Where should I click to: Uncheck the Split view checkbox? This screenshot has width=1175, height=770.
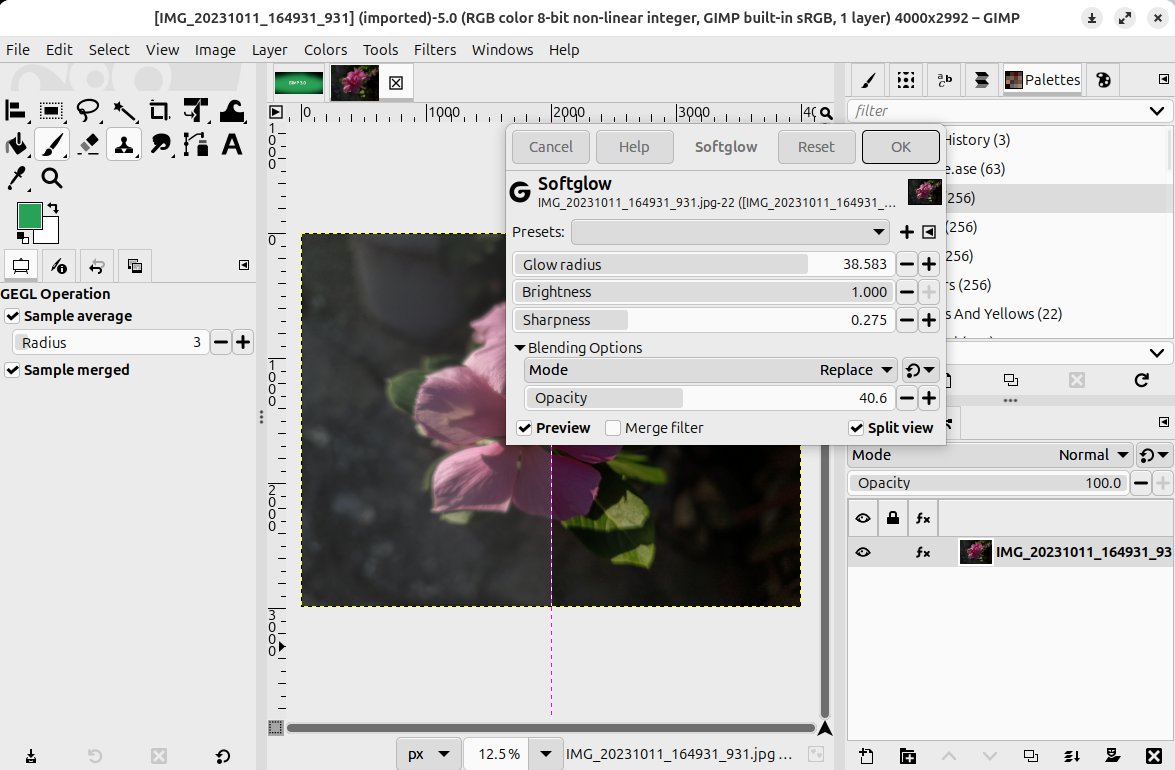tap(856, 428)
